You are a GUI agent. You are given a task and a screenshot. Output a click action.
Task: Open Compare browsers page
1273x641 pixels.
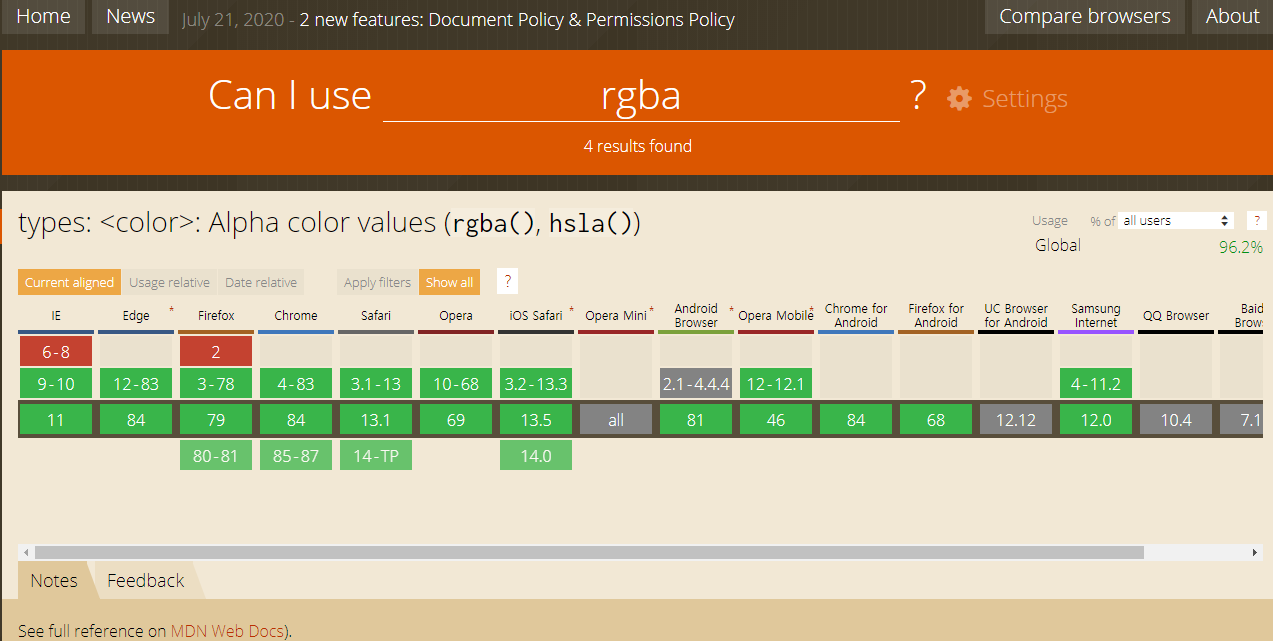1084,16
